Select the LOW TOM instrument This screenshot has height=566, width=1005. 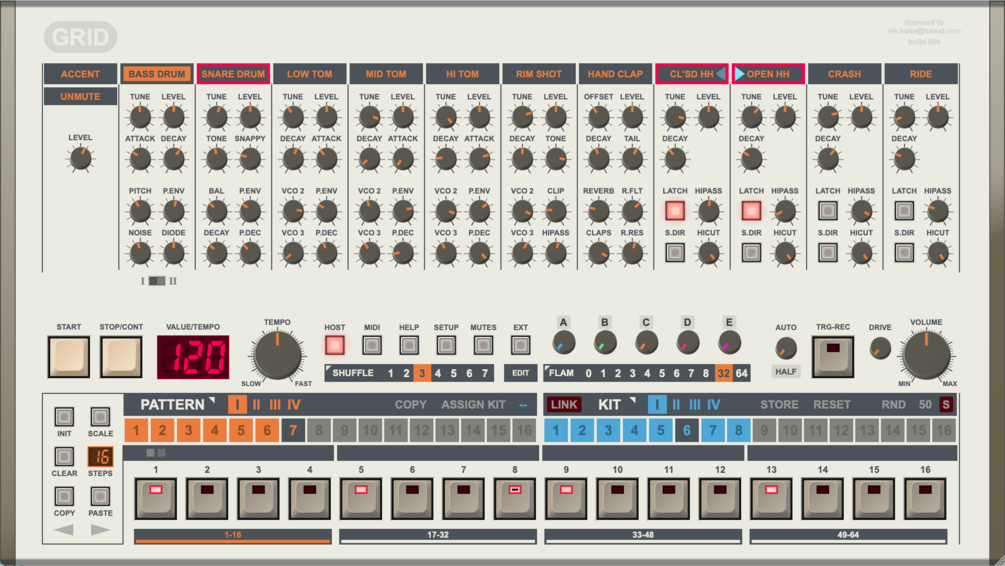[310, 74]
